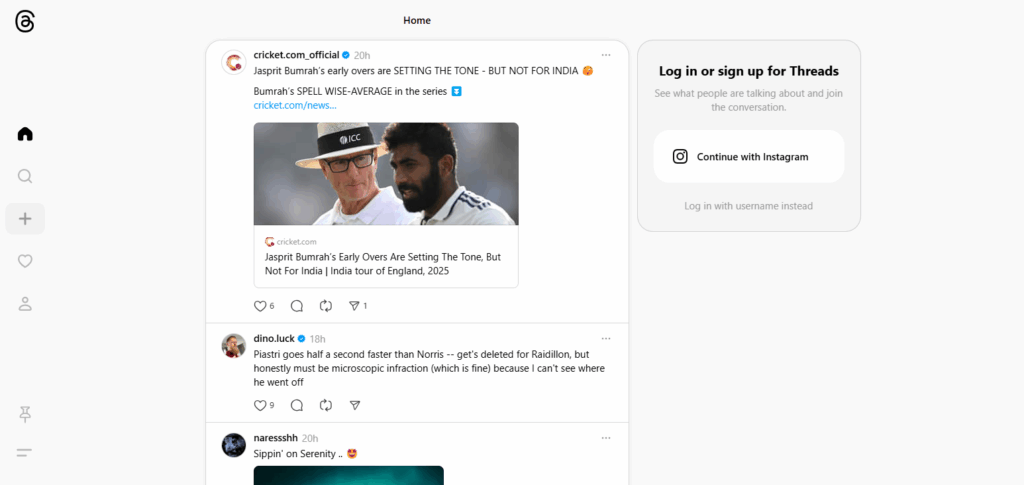Open more options for cricket.com_official post
Viewport: 1024px width, 485px height.
pyautogui.click(x=606, y=55)
